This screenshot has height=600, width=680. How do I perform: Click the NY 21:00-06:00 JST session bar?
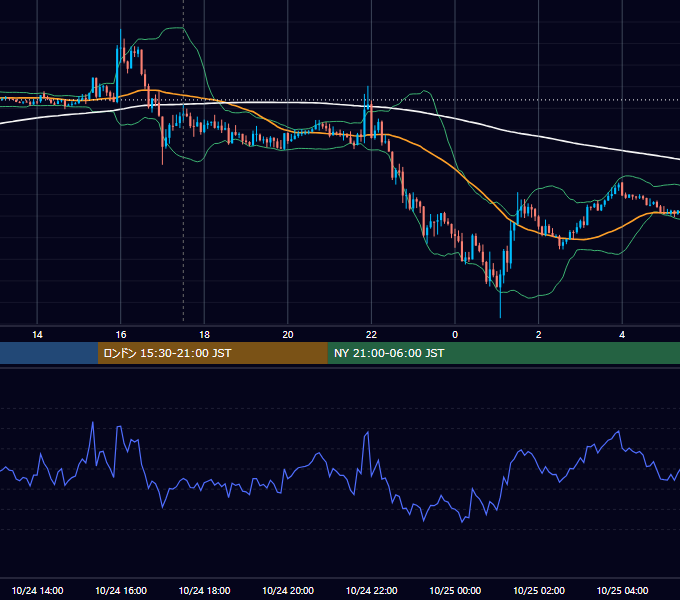pos(503,353)
